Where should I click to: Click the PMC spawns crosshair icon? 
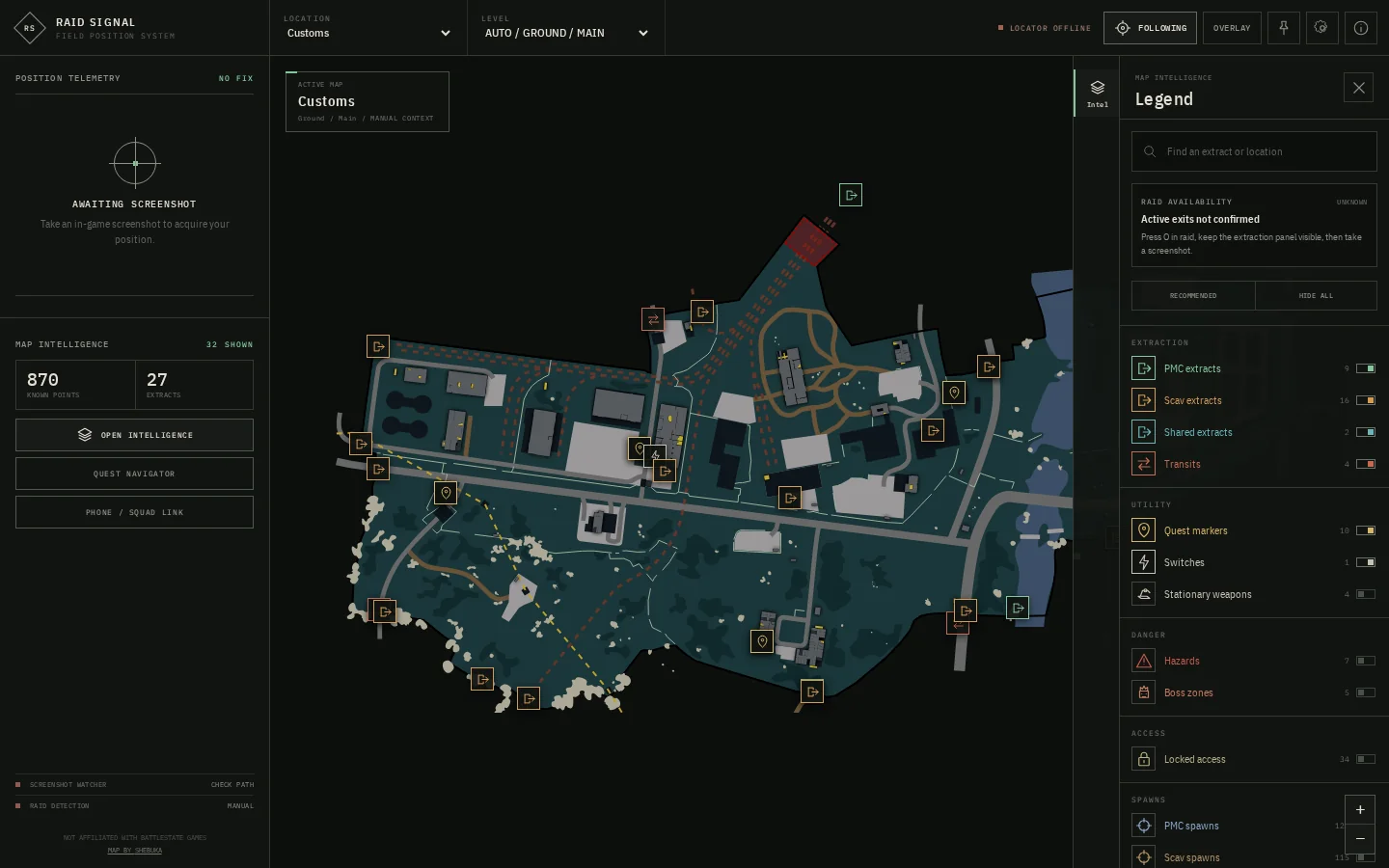point(1143,826)
